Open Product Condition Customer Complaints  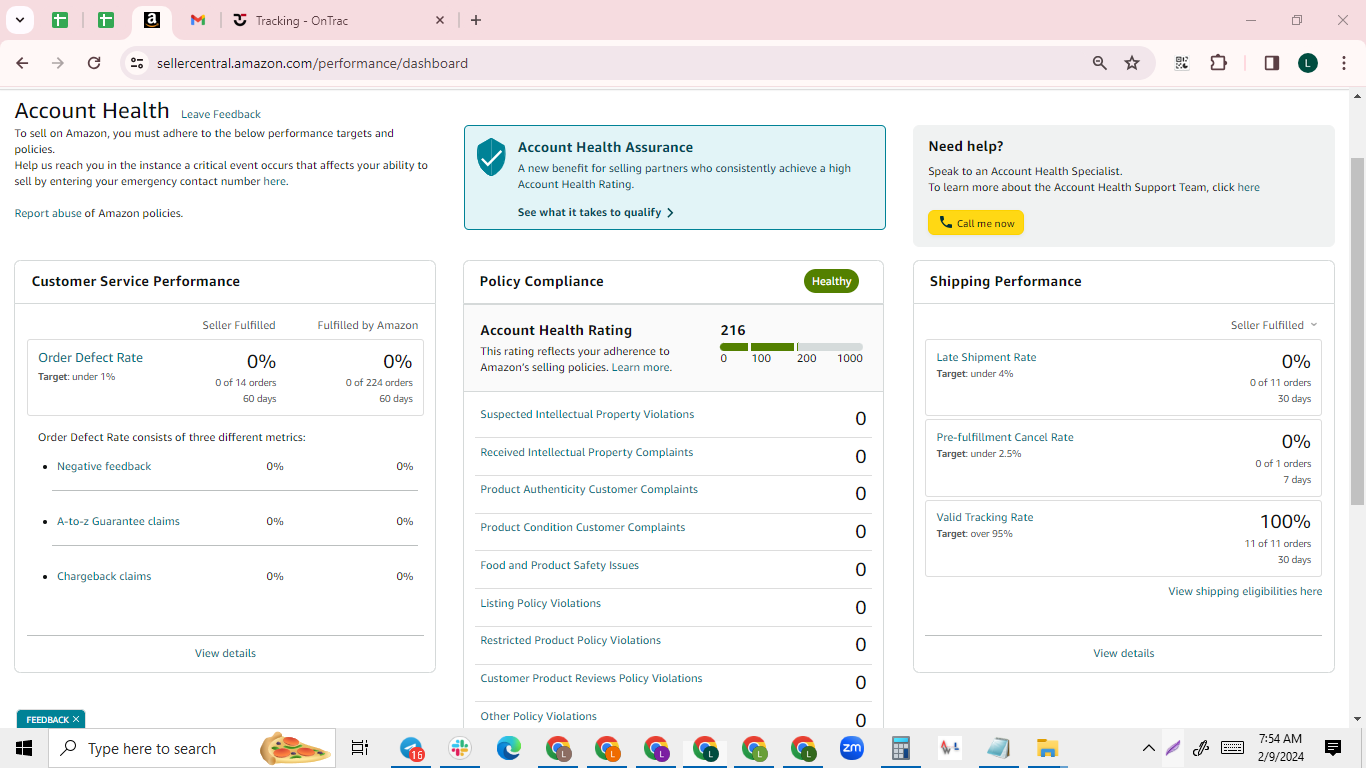coord(583,527)
